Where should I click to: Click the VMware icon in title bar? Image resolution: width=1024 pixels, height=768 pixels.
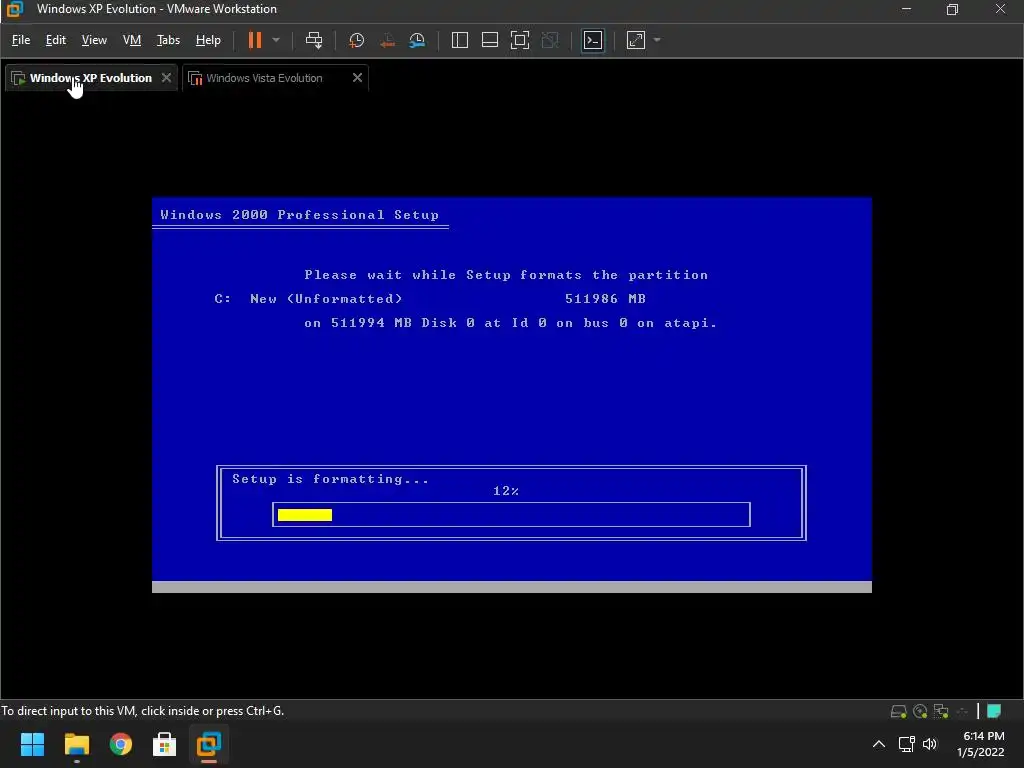click(14, 9)
